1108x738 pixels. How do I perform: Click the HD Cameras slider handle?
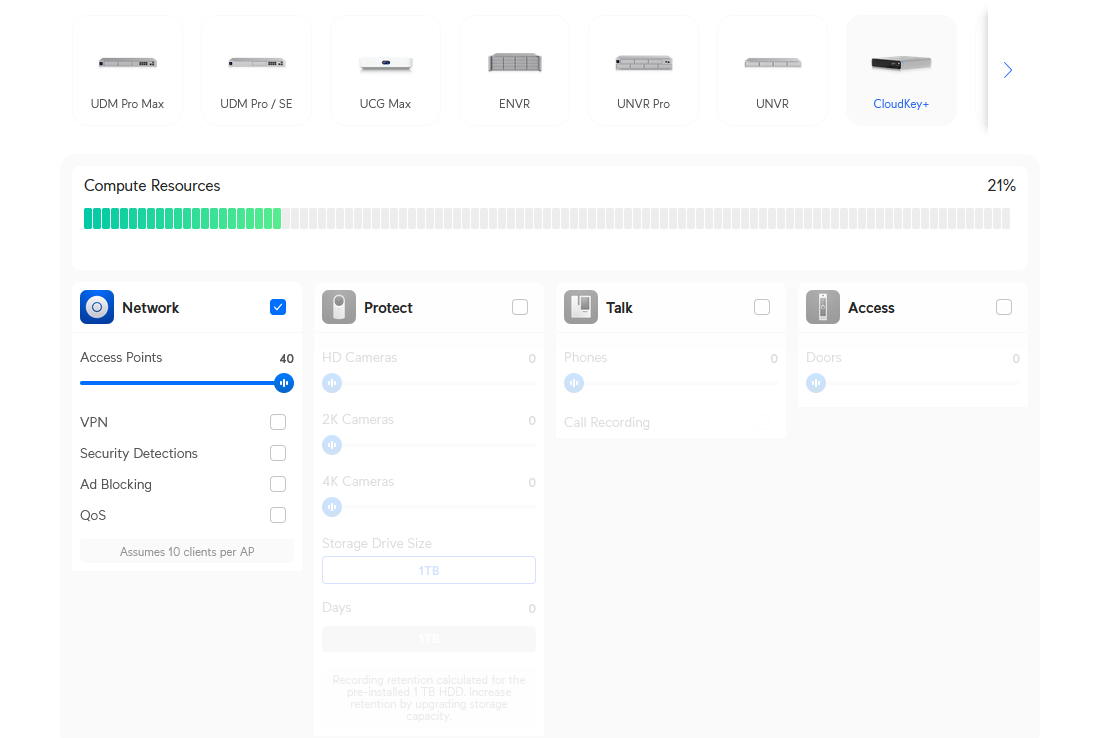pos(332,383)
